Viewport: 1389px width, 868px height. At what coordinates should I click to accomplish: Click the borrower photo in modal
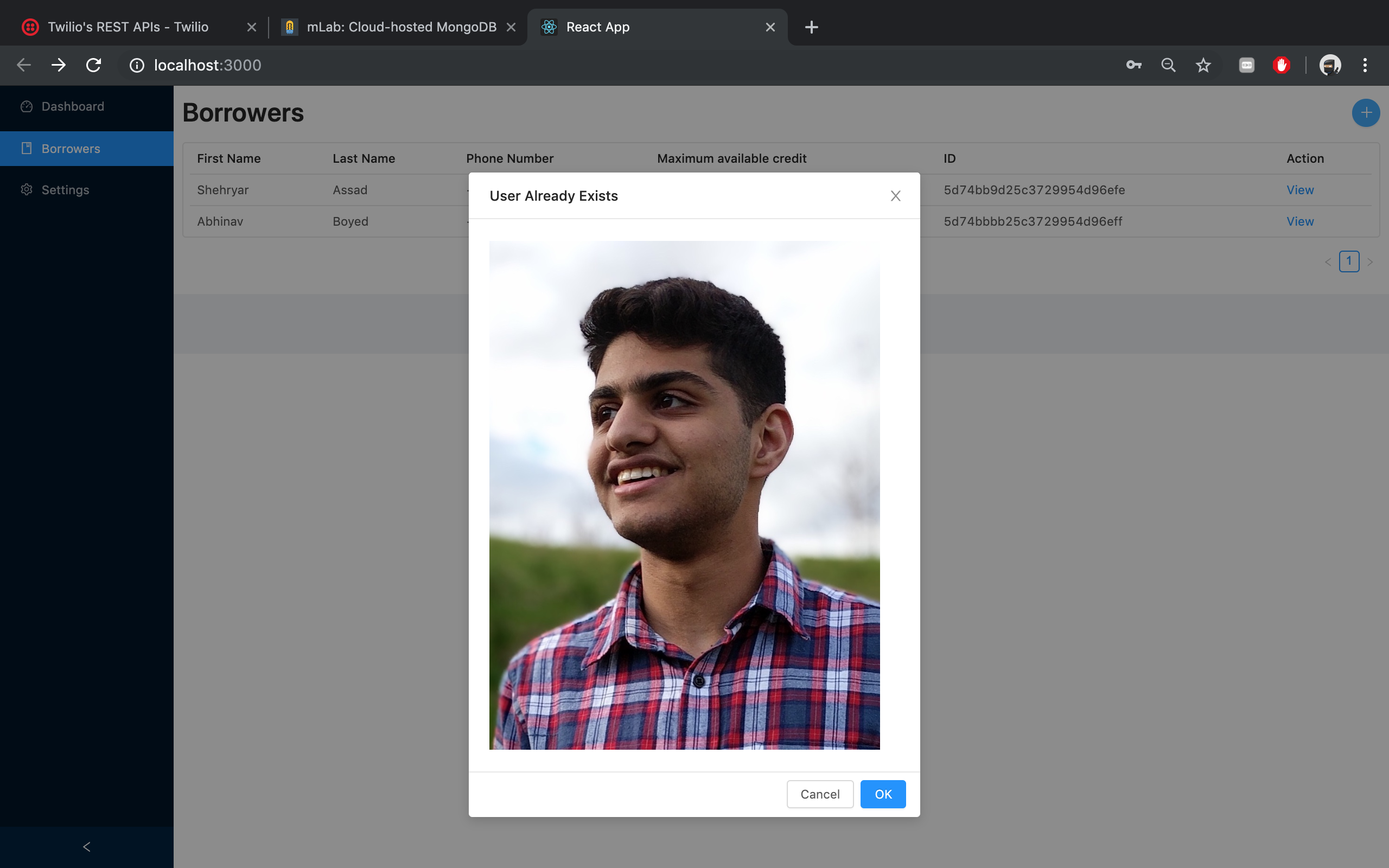click(x=684, y=495)
